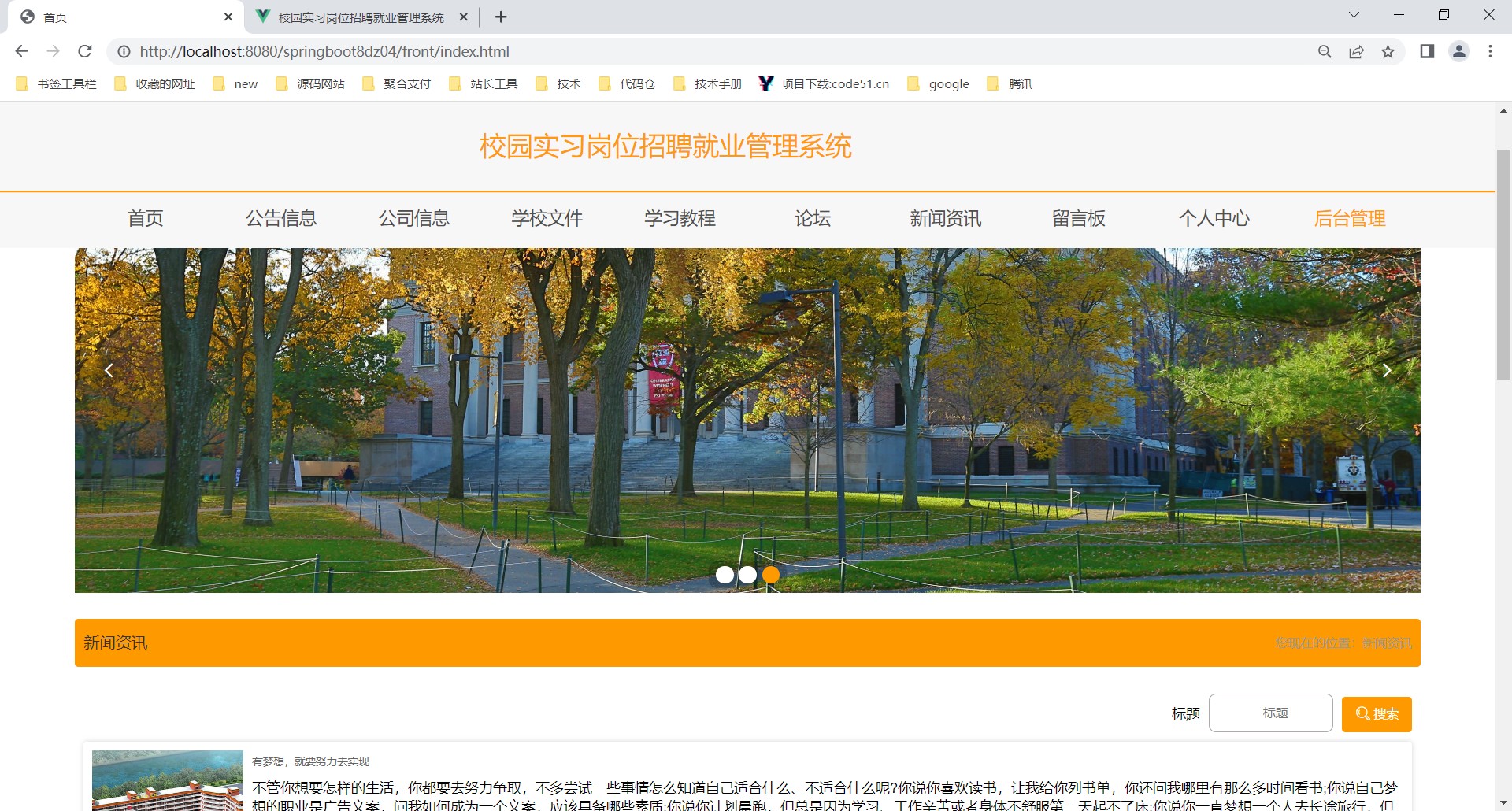The width and height of the screenshot is (1512, 811).
Task: Click the orange 搜索 button
Action: (1376, 713)
